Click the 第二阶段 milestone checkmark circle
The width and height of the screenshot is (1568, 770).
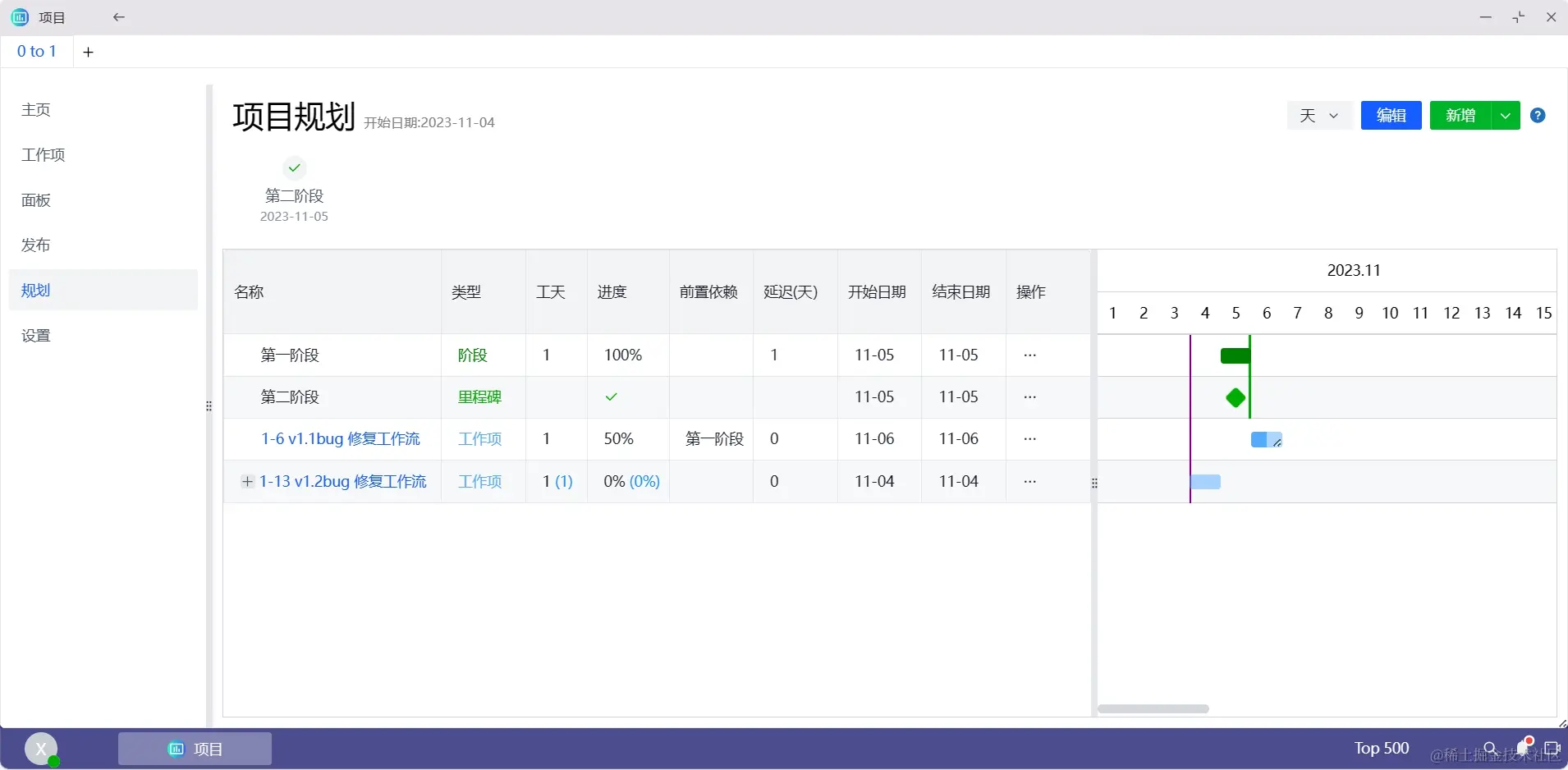pos(295,168)
